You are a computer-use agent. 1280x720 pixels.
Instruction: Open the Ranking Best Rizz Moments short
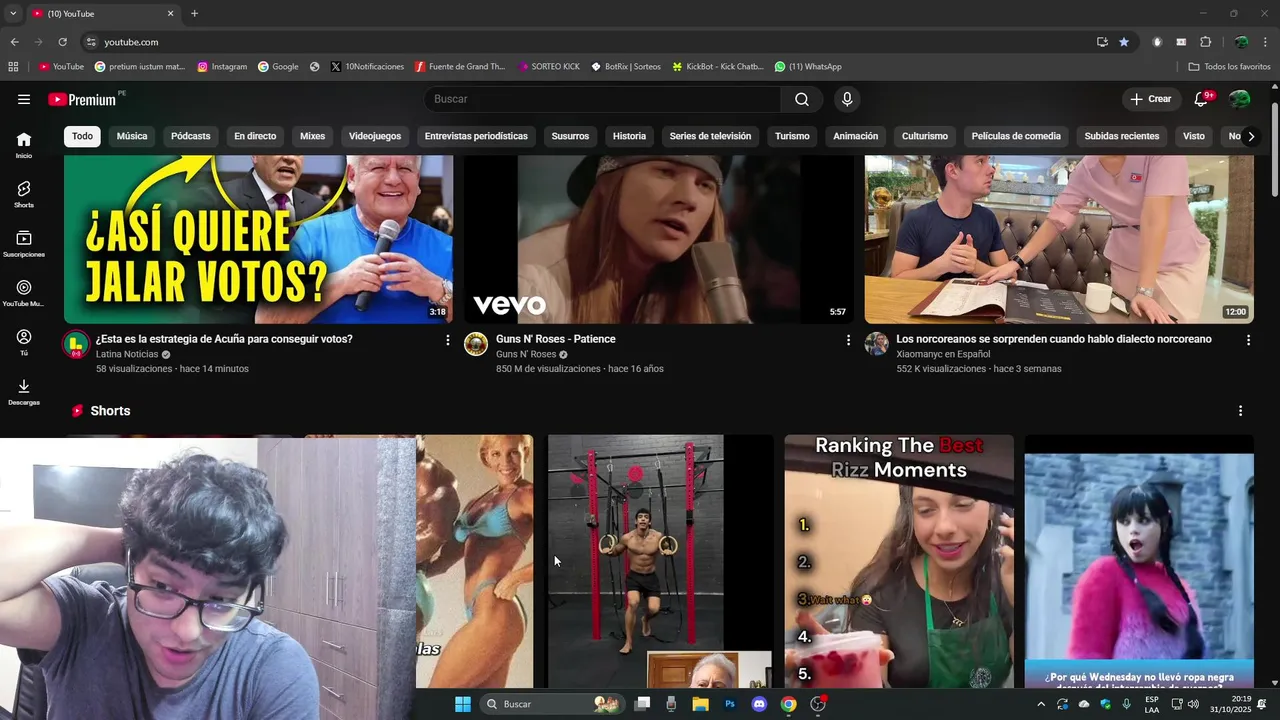899,561
